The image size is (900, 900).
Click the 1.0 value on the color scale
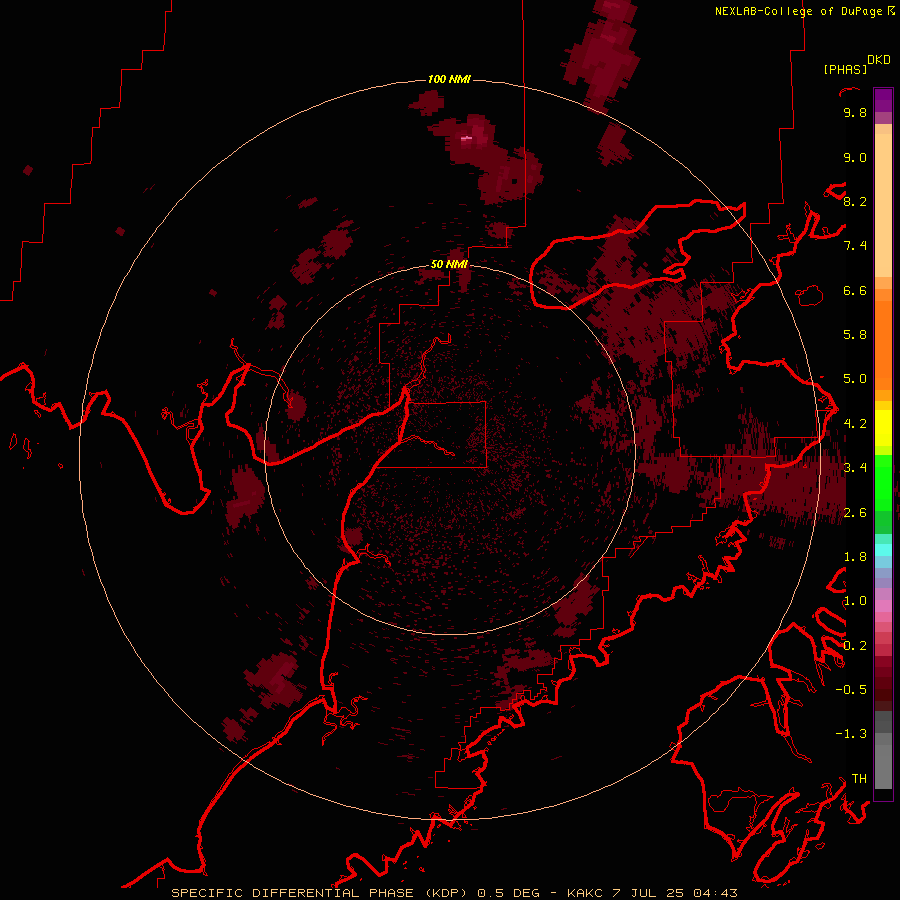click(x=855, y=601)
